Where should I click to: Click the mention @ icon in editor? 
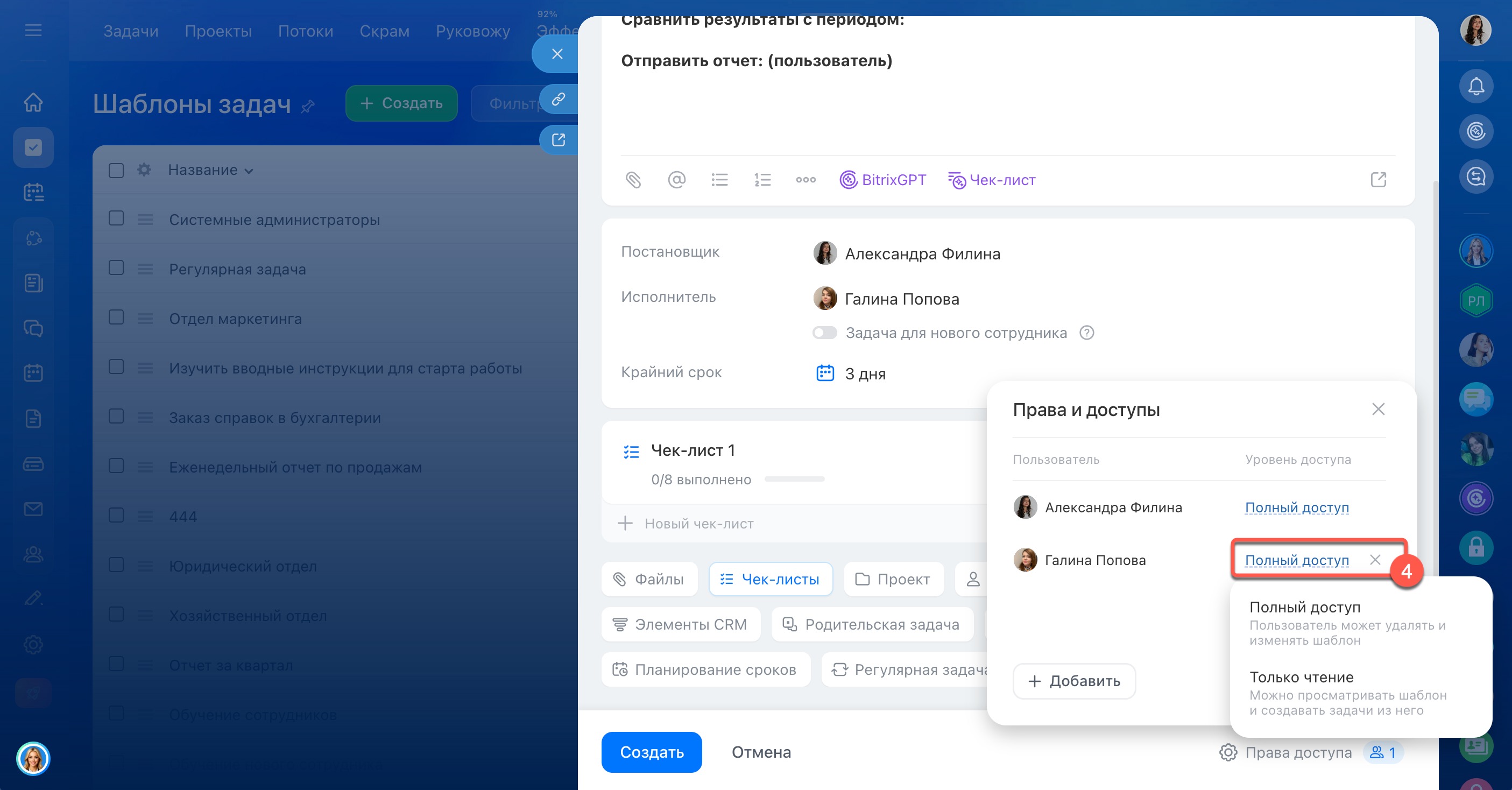[676, 180]
